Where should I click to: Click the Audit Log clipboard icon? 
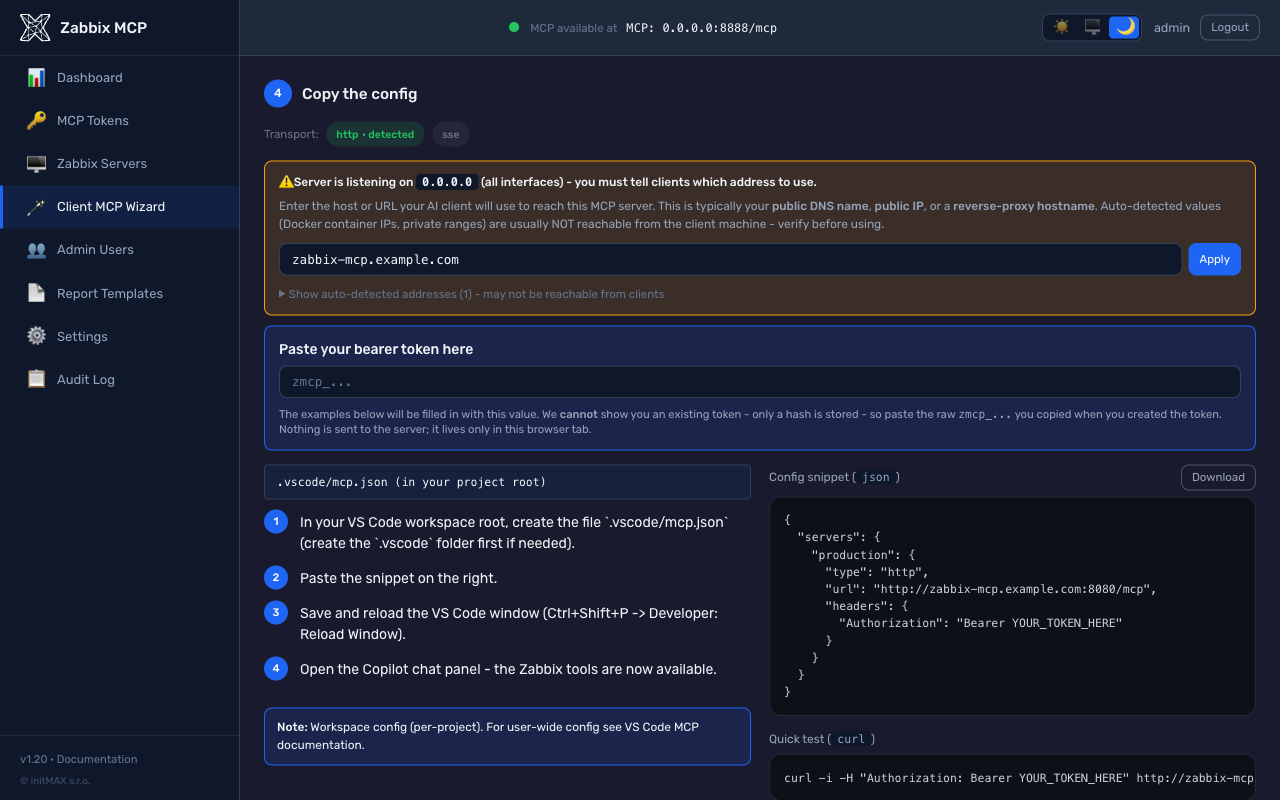(x=37, y=379)
